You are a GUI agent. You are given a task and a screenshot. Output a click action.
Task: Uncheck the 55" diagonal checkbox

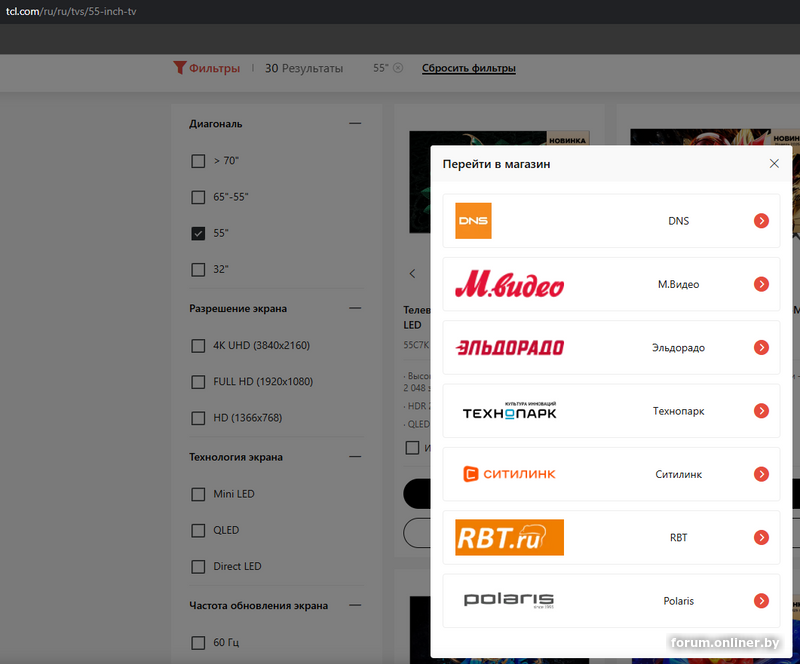[x=198, y=234]
